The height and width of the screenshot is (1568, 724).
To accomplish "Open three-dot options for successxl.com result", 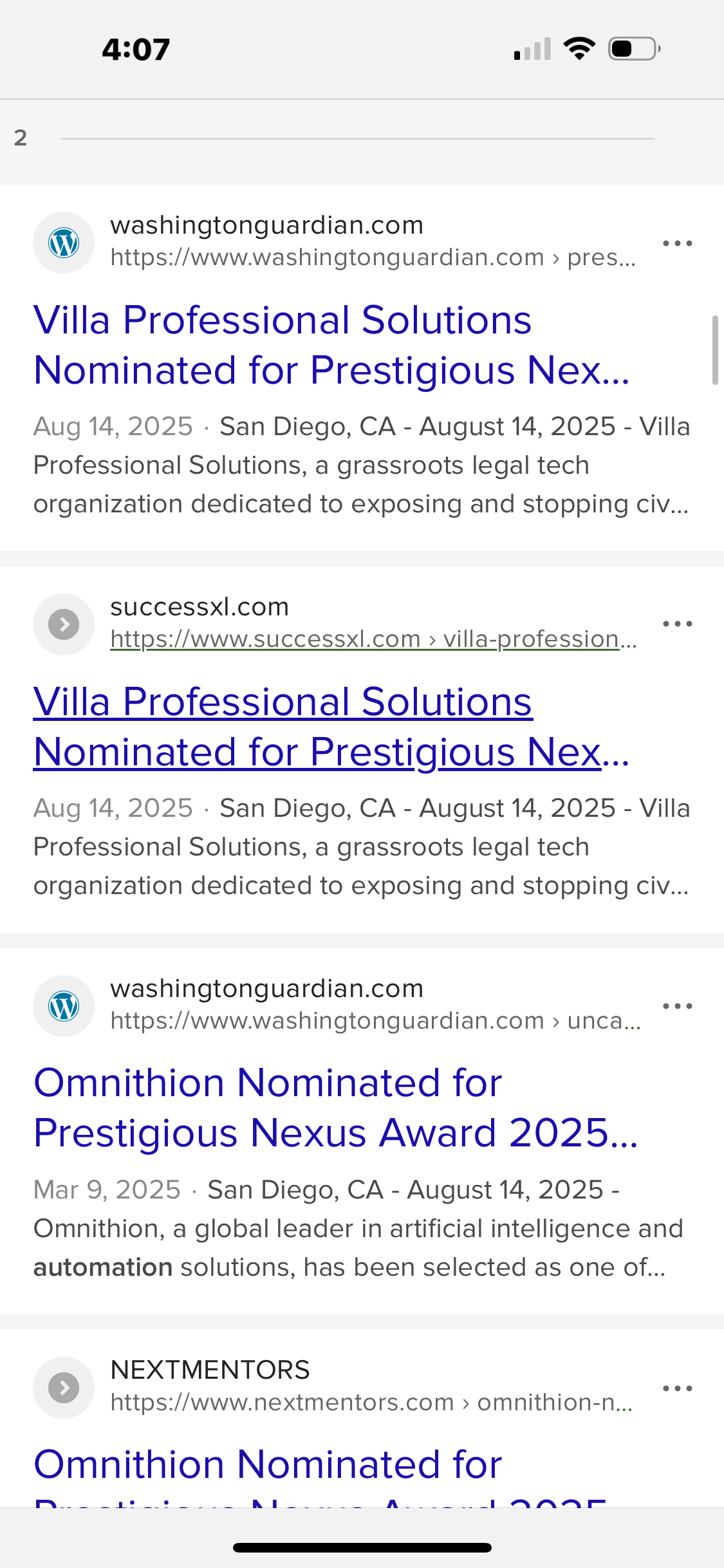I will pos(677,624).
